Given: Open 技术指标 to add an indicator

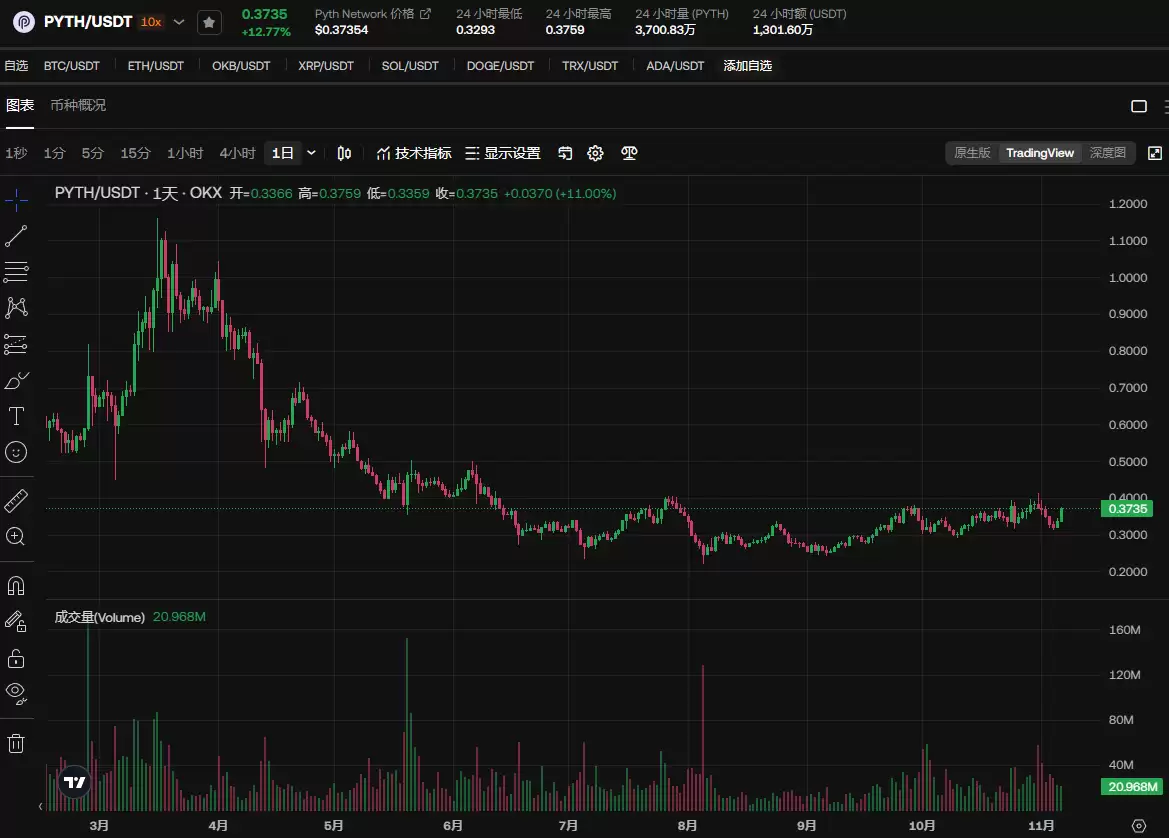Looking at the screenshot, I should tap(413, 153).
